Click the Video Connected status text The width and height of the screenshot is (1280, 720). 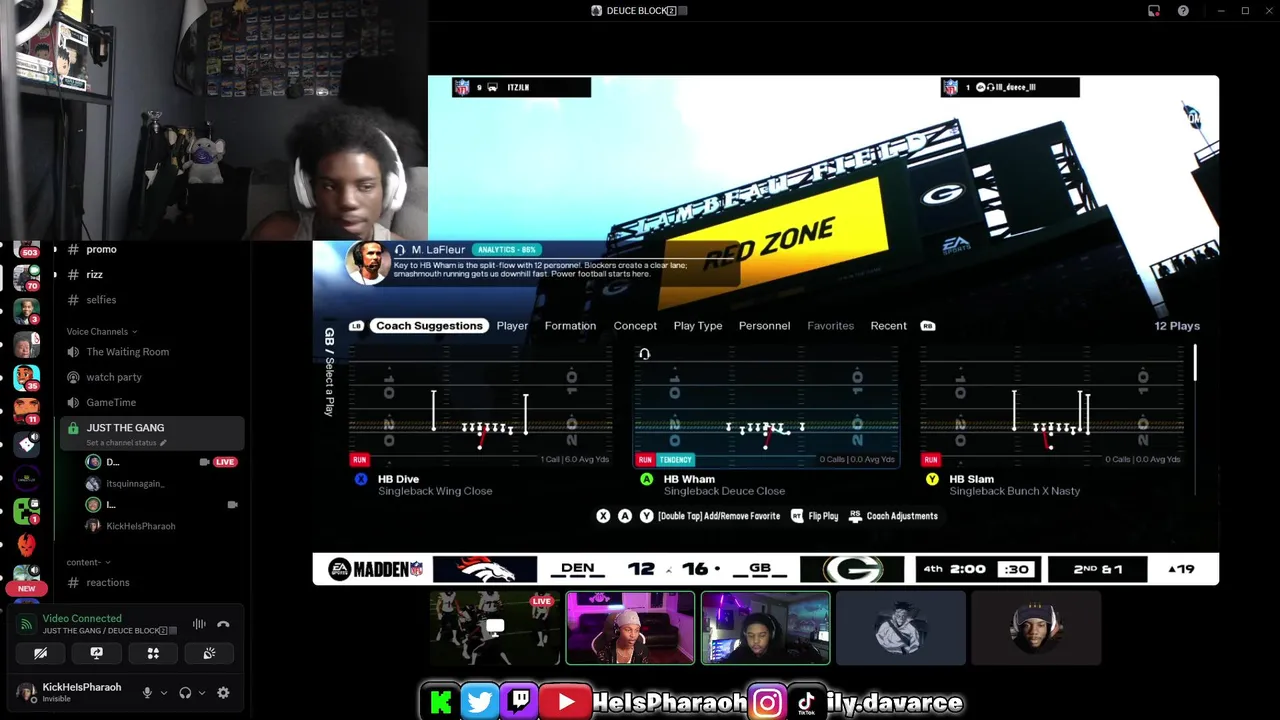82,618
